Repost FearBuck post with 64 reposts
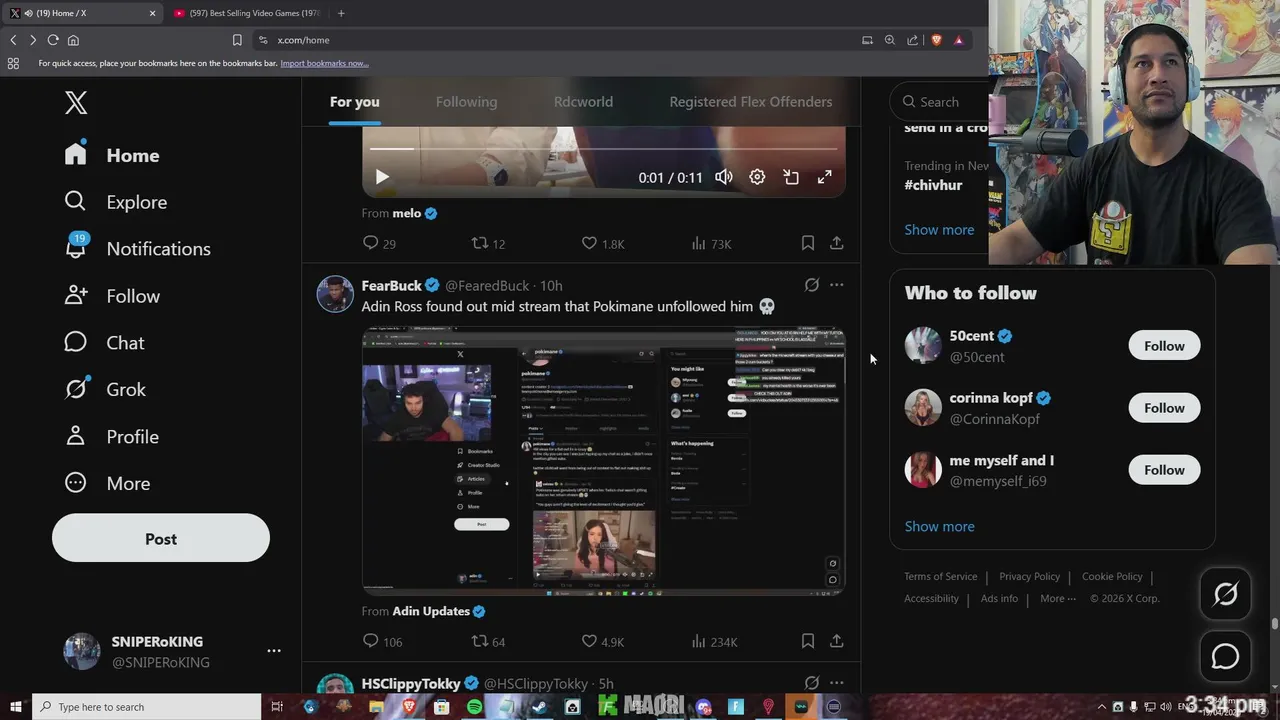The width and height of the screenshot is (1280, 720). 488,641
